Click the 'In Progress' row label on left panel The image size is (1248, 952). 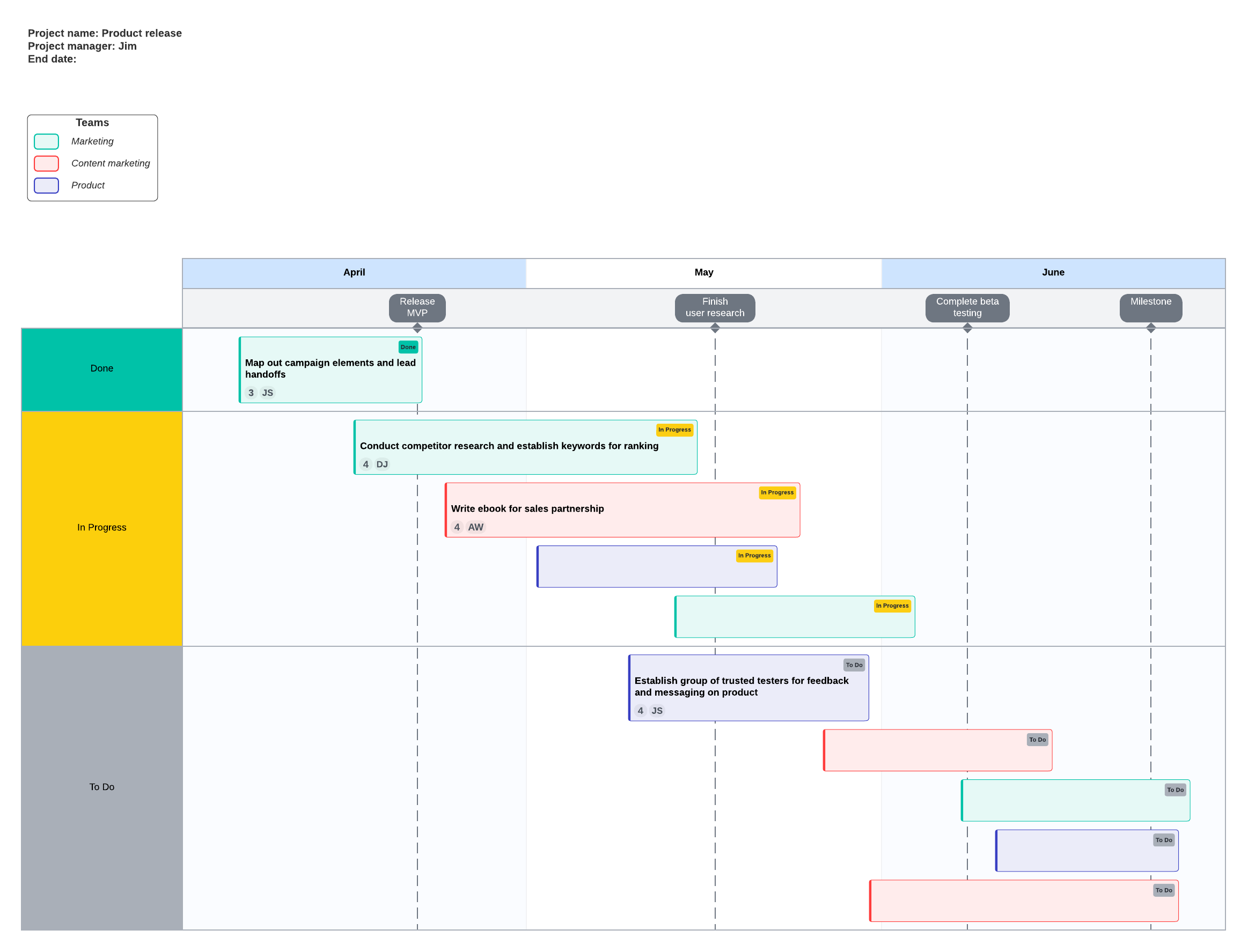(100, 527)
